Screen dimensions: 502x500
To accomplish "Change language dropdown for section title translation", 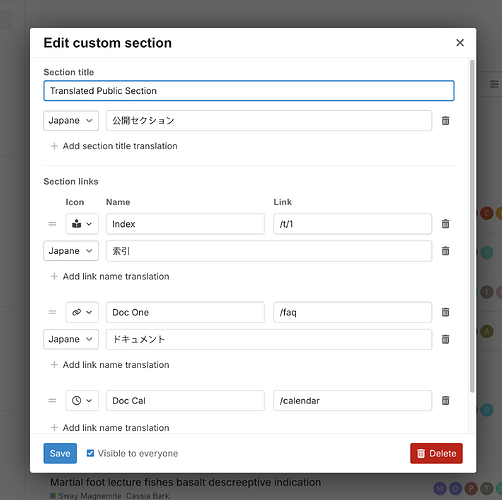I will pos(71,121).
